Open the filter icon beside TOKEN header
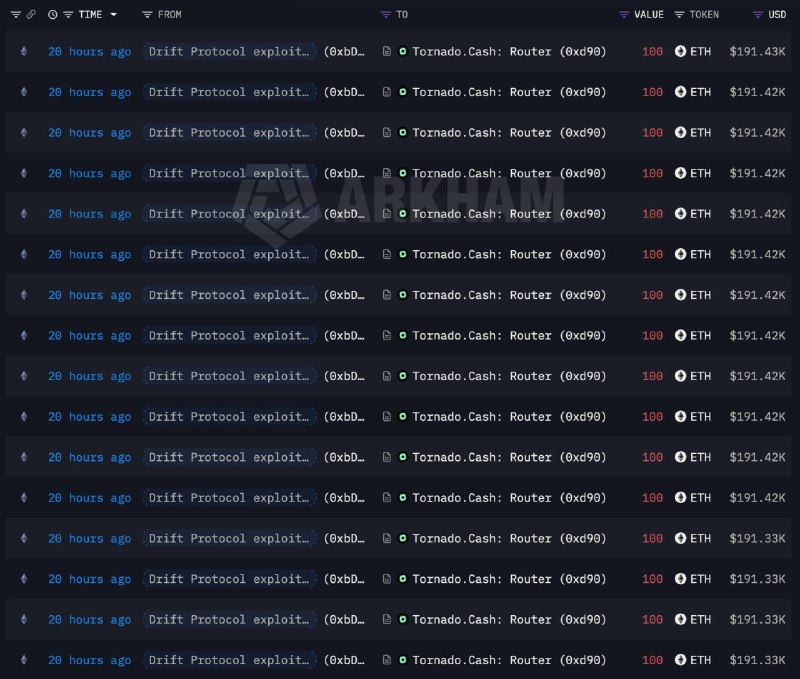This screenshot has width=800, height=679. (679, 15)
